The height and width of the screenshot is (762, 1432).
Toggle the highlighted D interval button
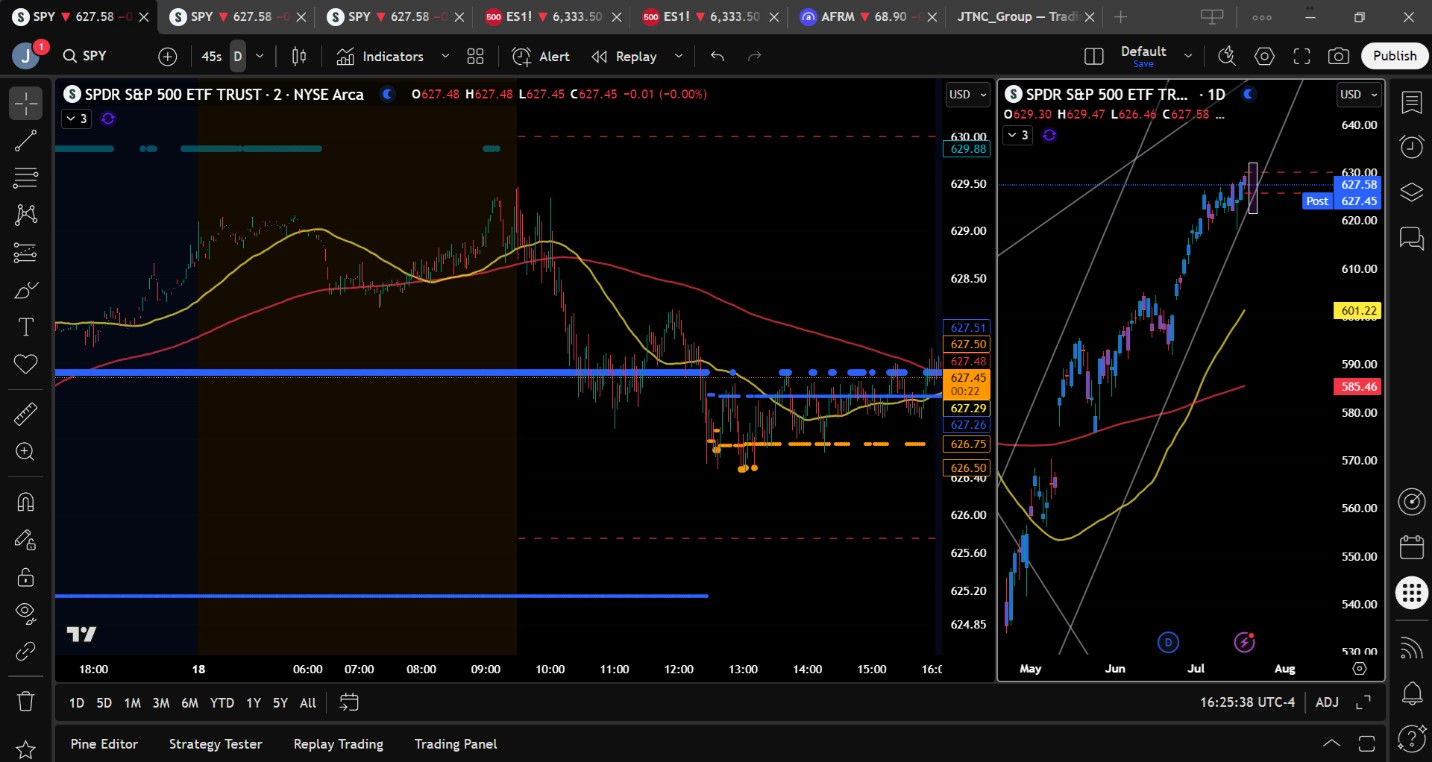click(238, 56)
